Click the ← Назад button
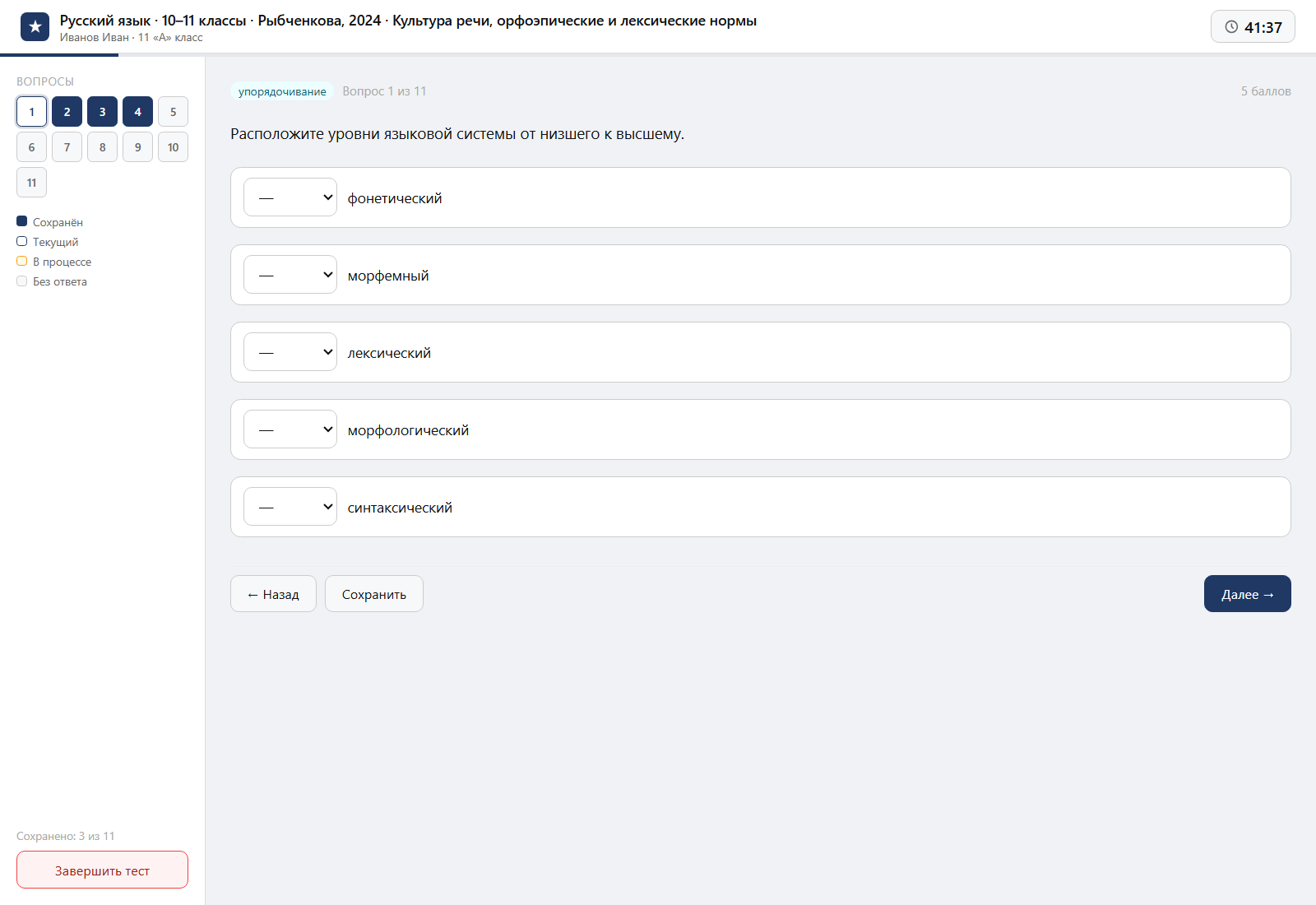Screen dimensions: 1316x905 coord(273,594)
